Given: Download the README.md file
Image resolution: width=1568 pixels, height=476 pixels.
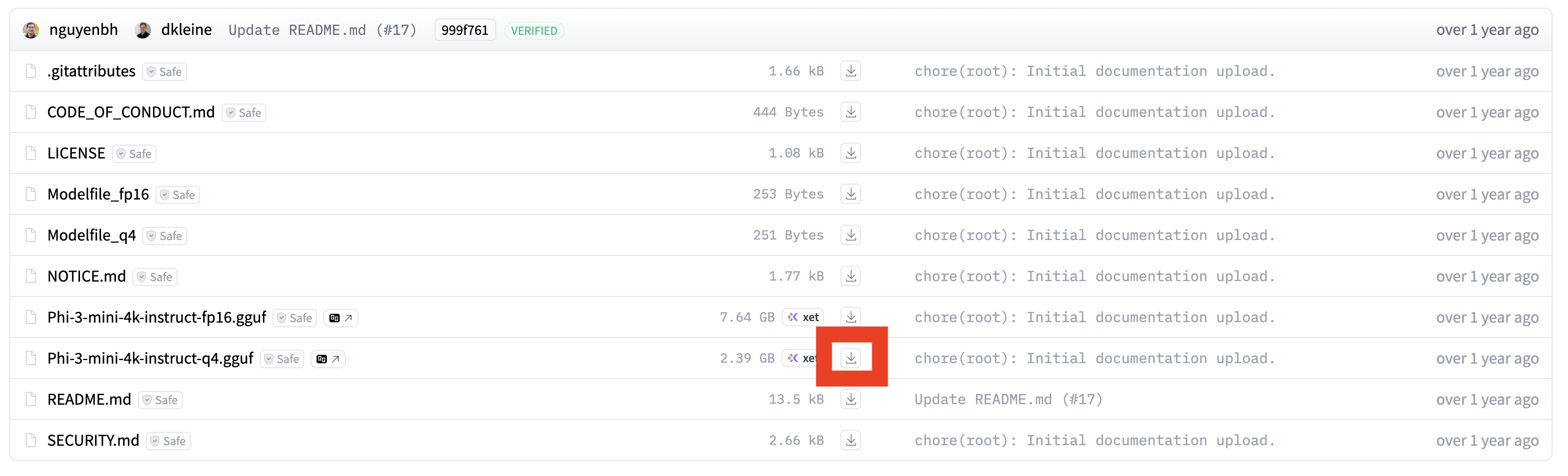Looking at the screenshot, I should (x=850, y=399).
